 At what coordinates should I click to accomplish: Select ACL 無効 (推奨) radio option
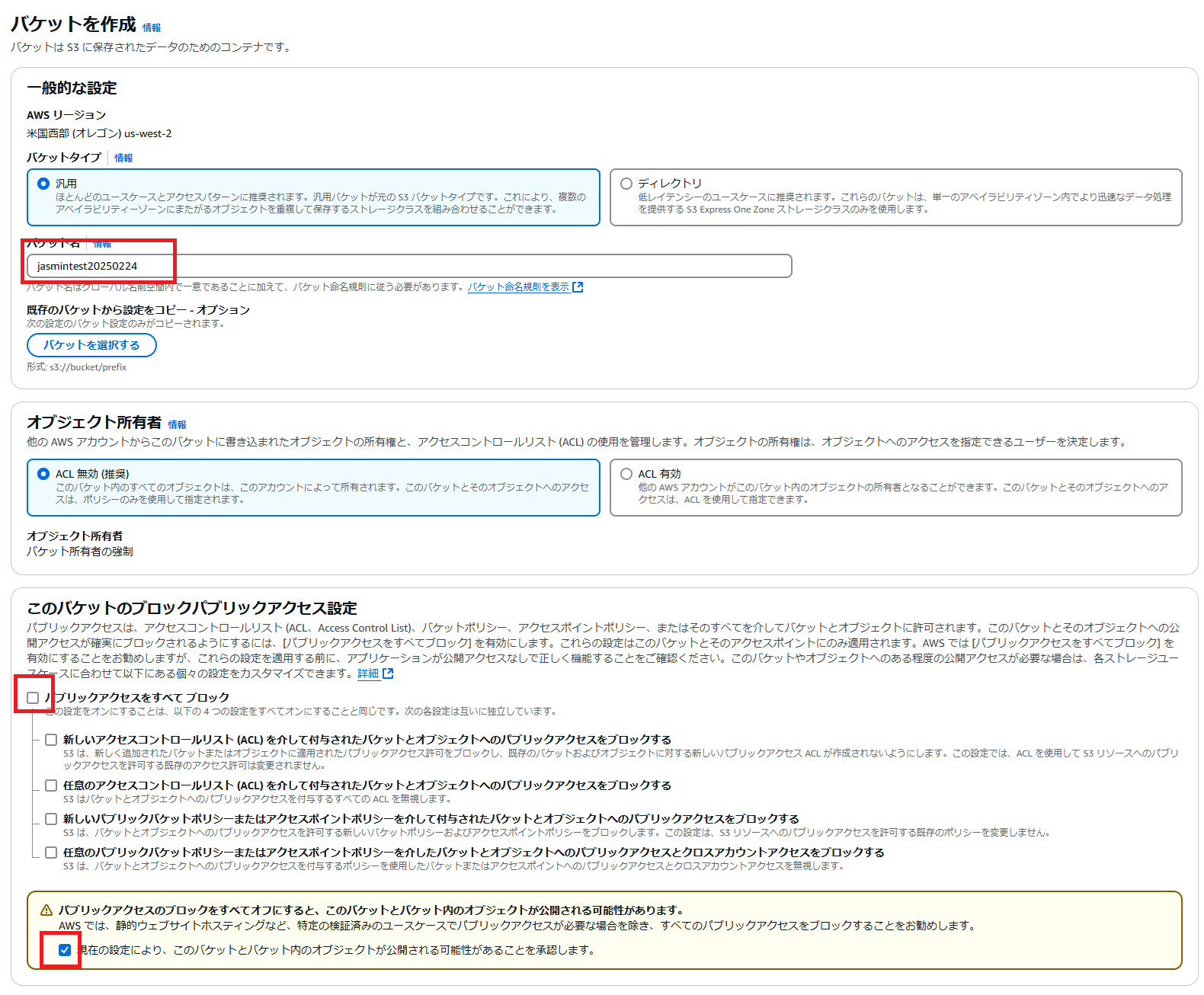coord(43,474)
